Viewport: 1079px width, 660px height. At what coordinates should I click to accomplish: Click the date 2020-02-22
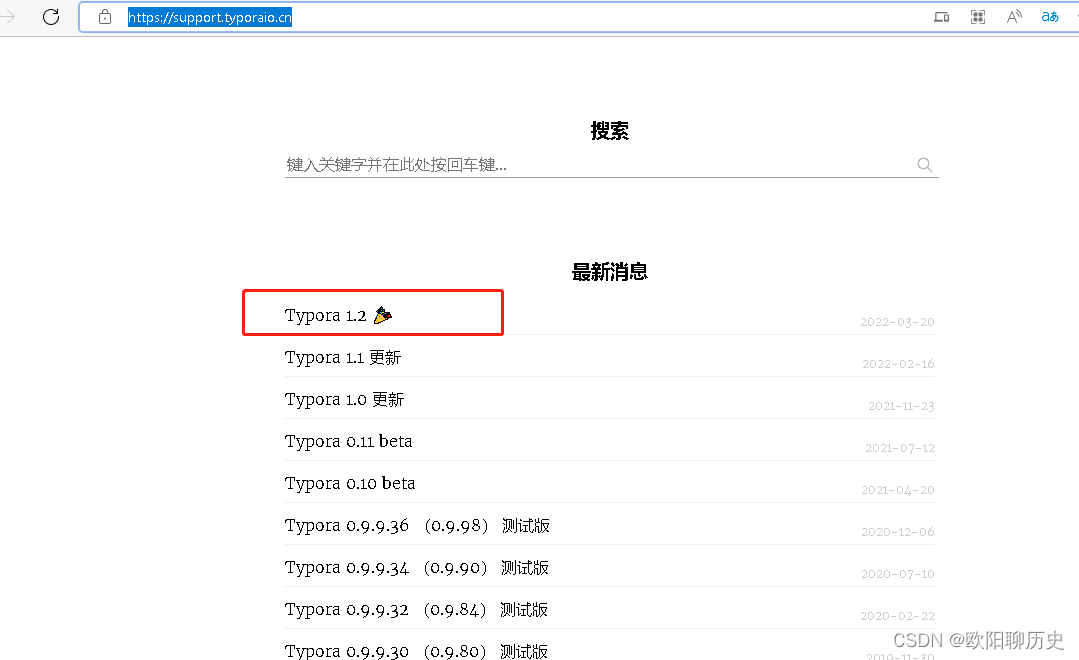[x=897, y=616]
